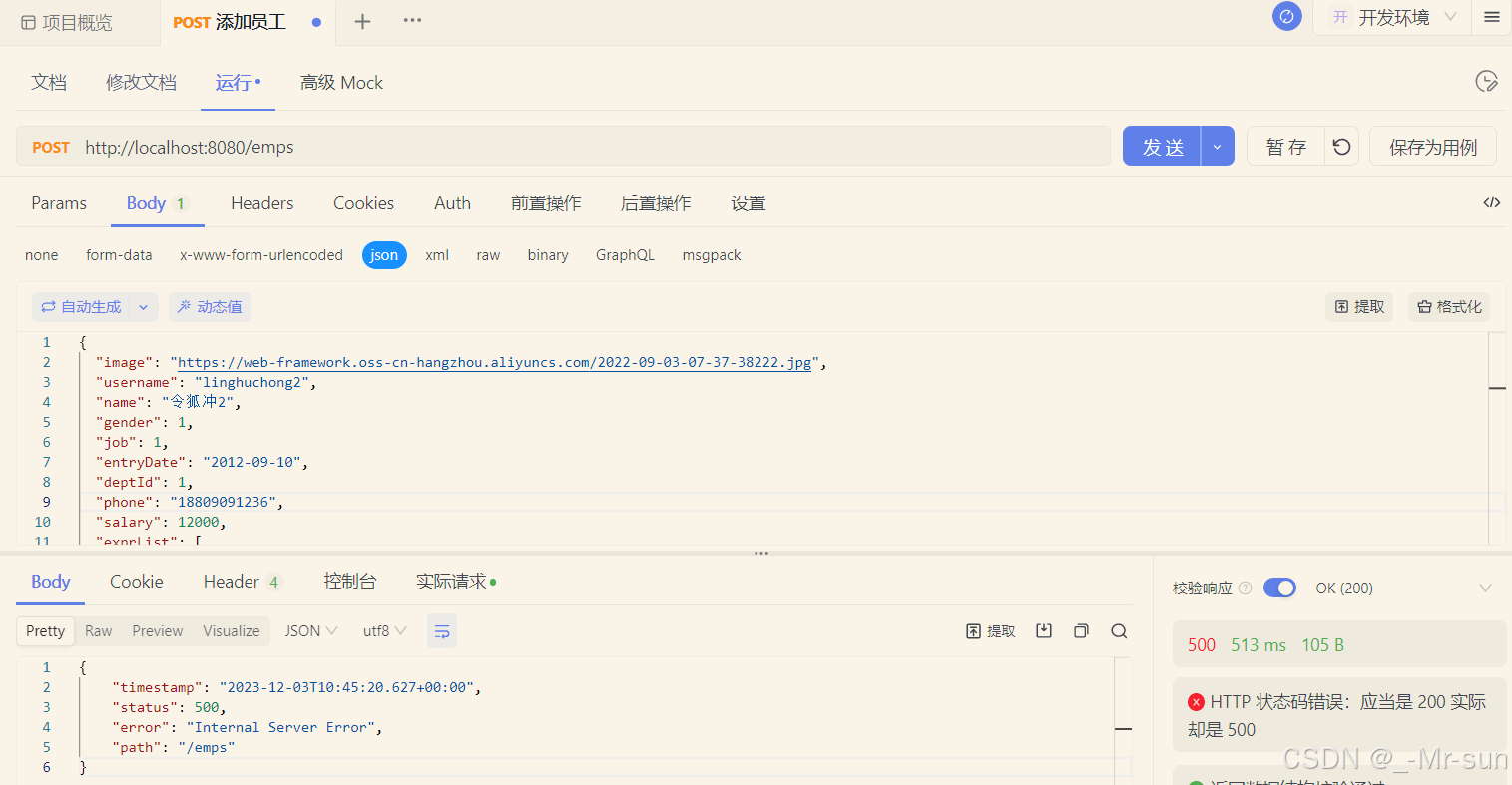Viewport: 1512px width, 785px height.
Task: Open the Cookies tab
Action: point(363,203)
